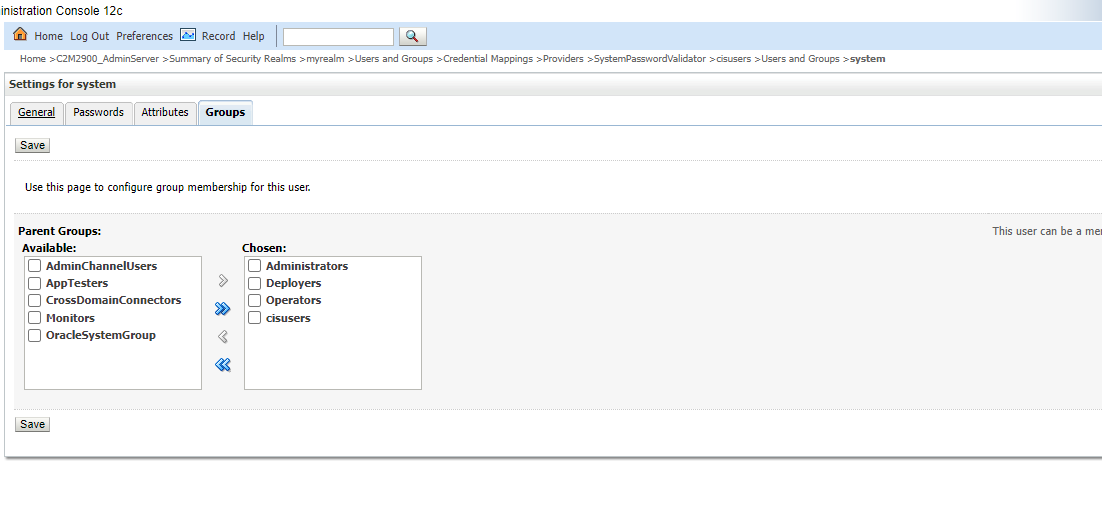
Task: Select the Groups tab
Action: (x=225, y=112)
